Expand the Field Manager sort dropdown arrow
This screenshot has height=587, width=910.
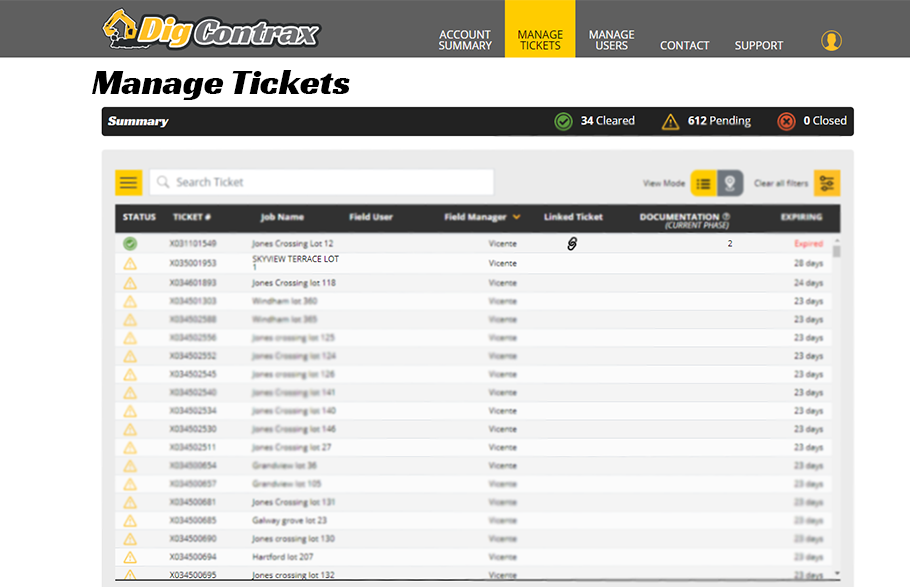click(x=517, y=217)
